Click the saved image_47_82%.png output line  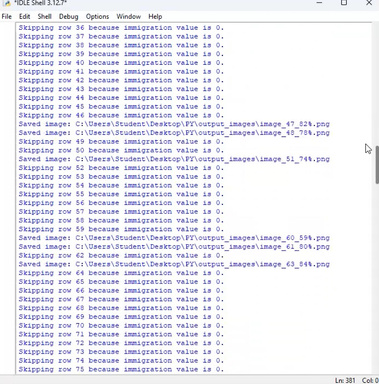(174, 124)
